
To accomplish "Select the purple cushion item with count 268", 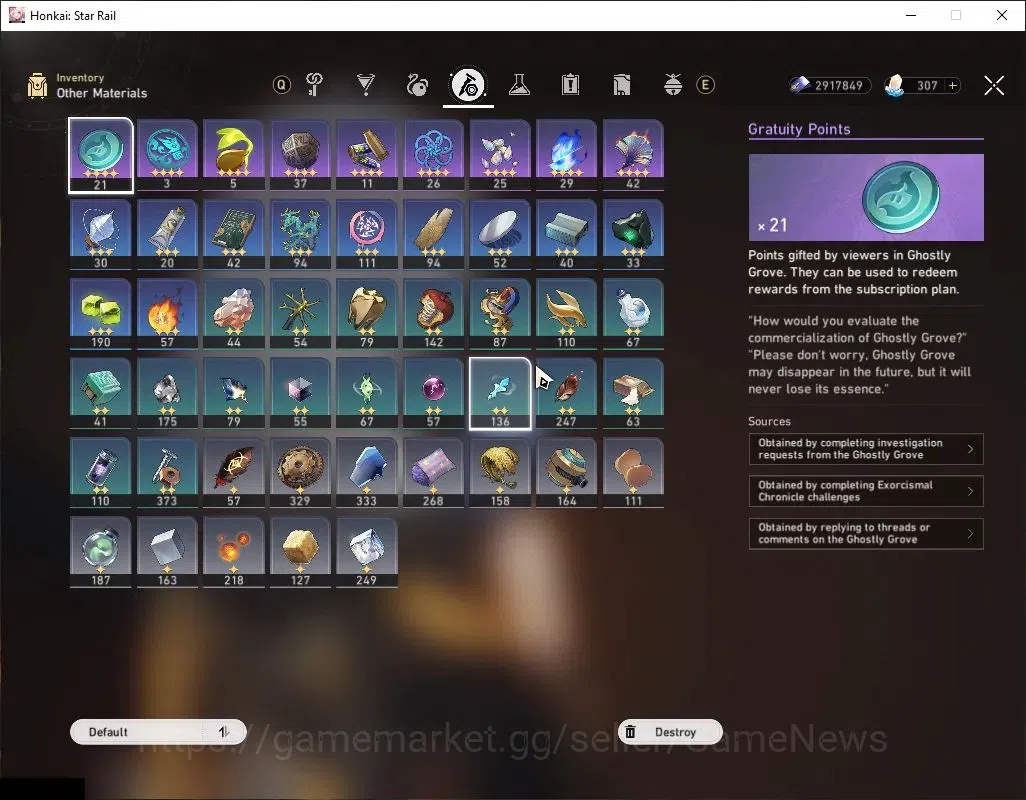I will point(433,472).
